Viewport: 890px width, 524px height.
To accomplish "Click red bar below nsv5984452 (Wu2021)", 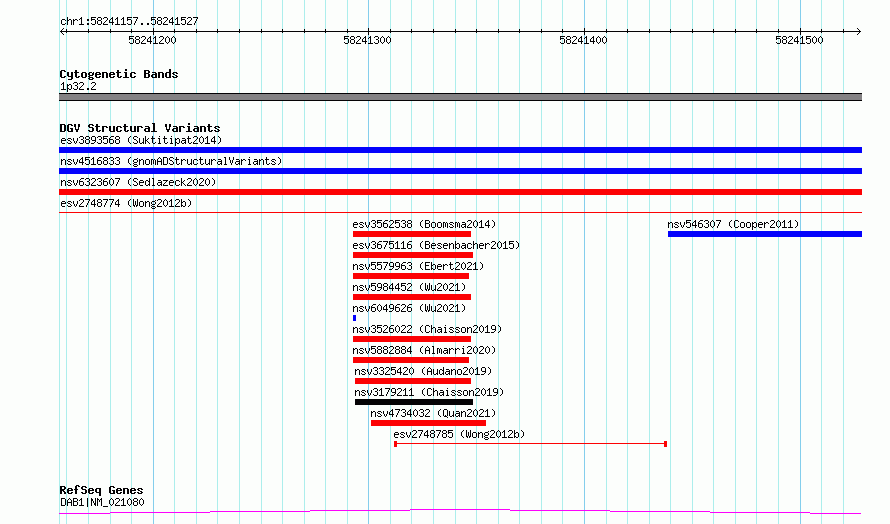I will click(412, 297).
